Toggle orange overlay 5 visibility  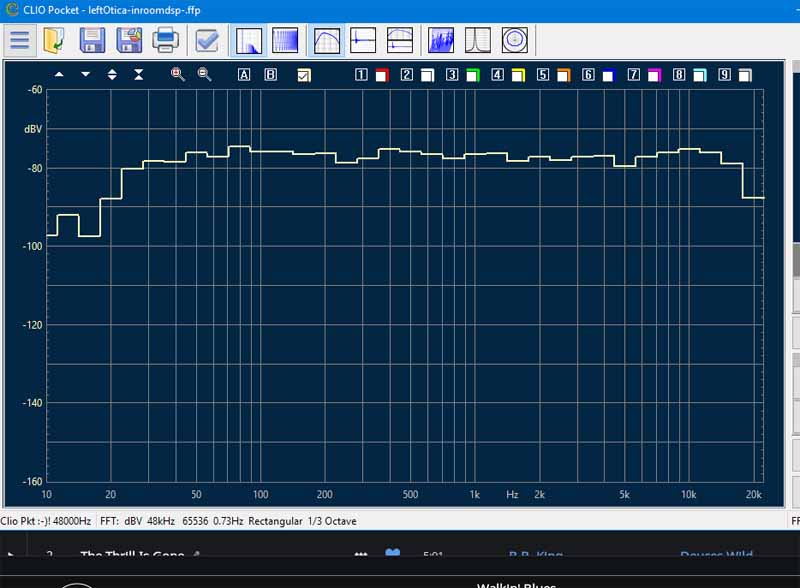564,76
